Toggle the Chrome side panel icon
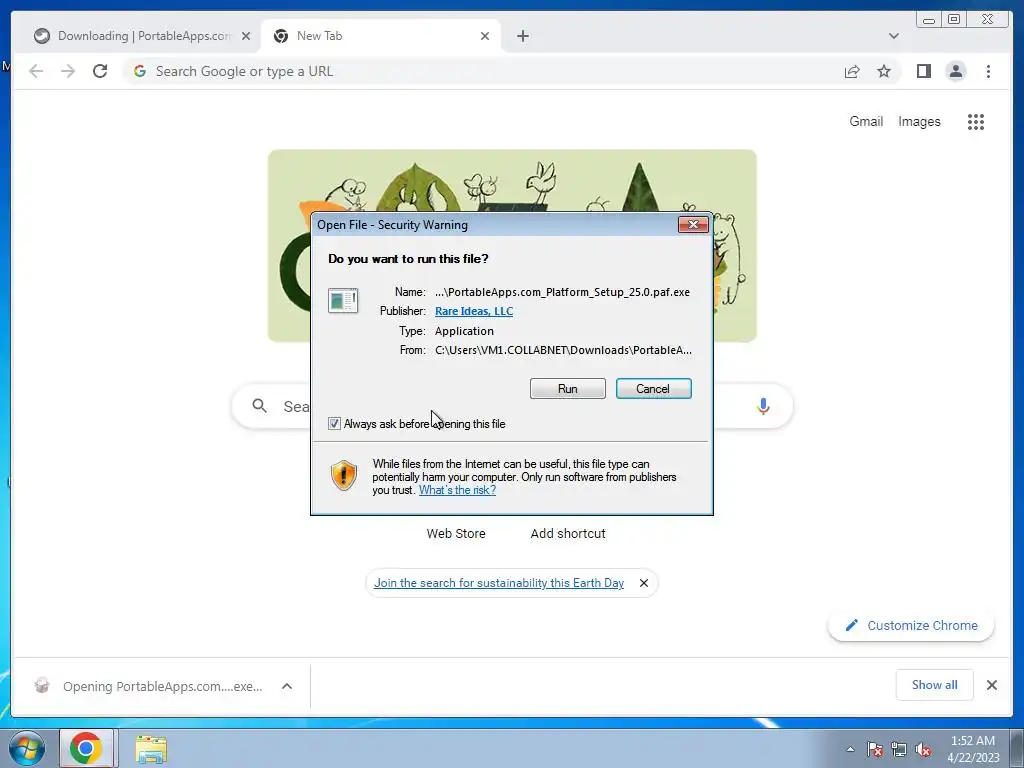 click(923, 71)
